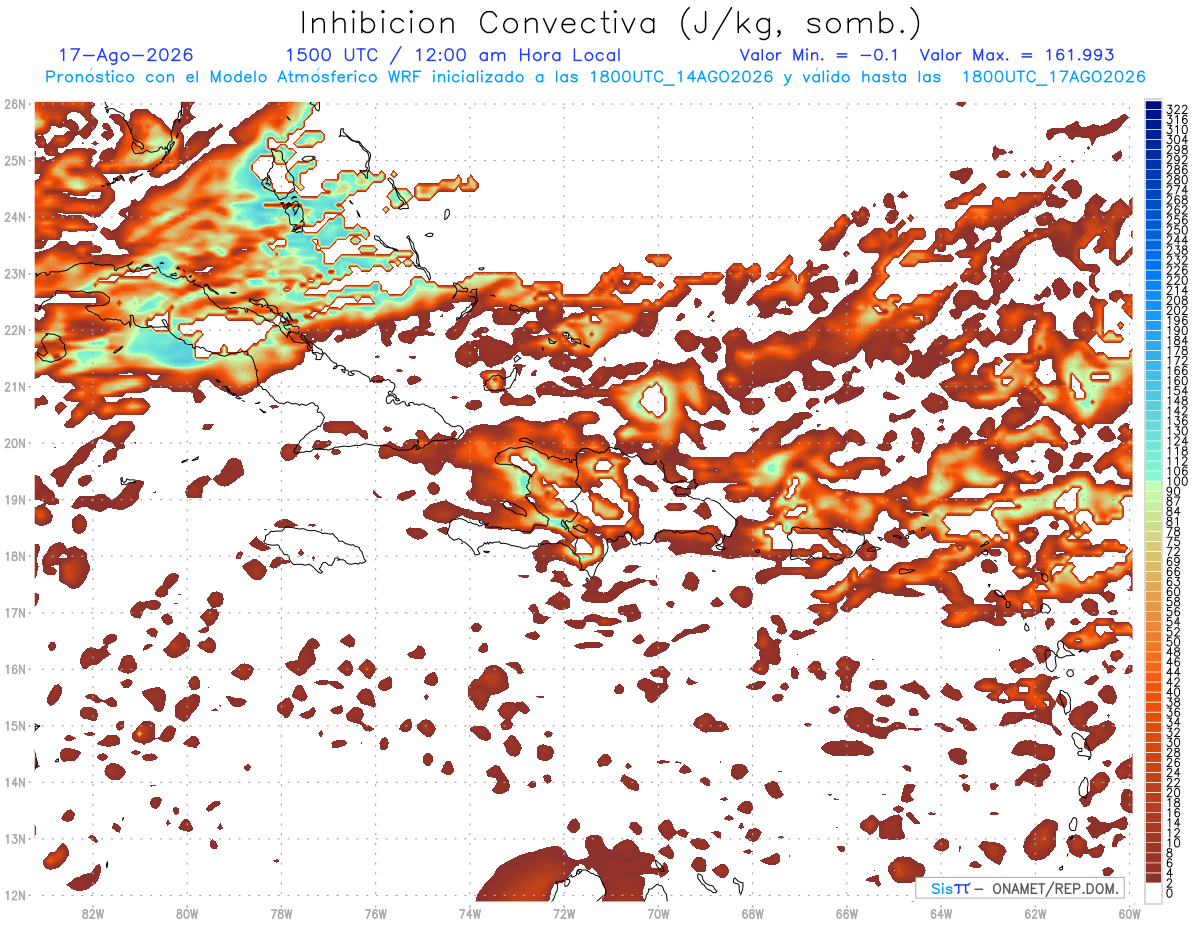Click the '70W' longitude label

click(658, 913)
